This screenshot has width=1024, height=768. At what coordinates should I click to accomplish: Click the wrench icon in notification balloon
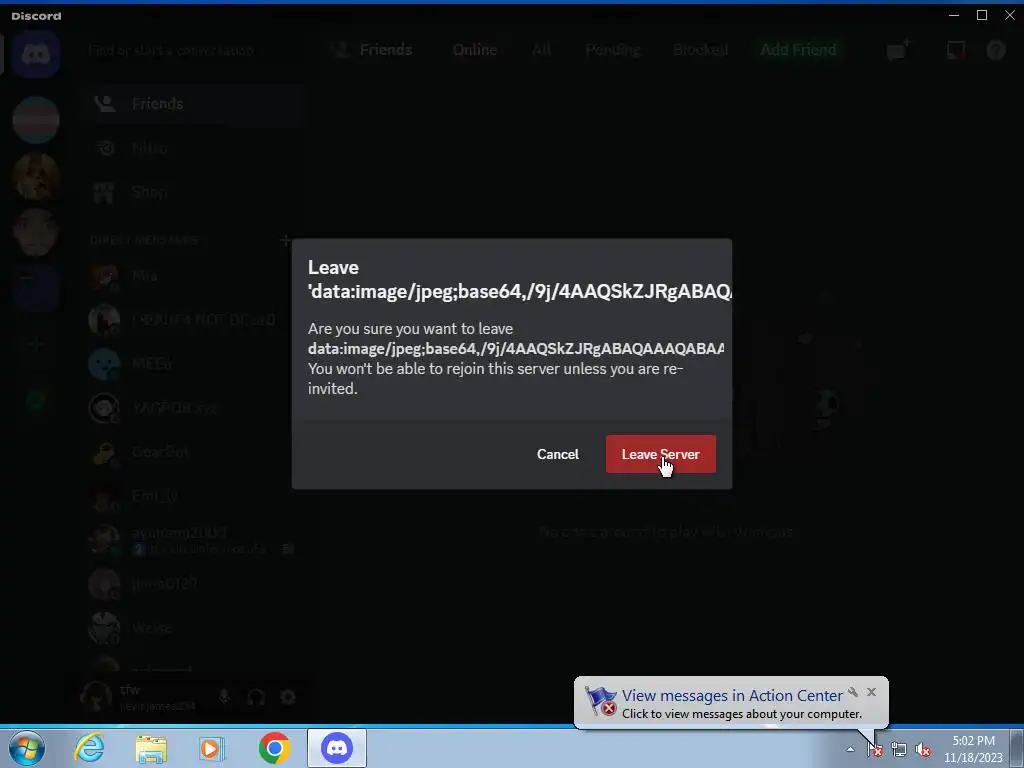coord(853,692)
